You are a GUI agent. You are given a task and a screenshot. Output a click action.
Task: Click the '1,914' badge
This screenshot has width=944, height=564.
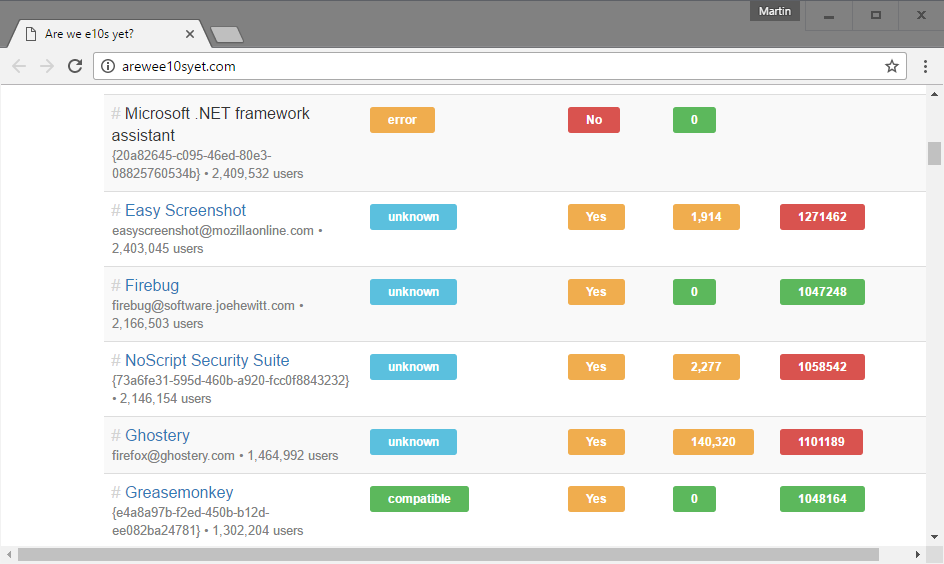(x=706, y=217)
